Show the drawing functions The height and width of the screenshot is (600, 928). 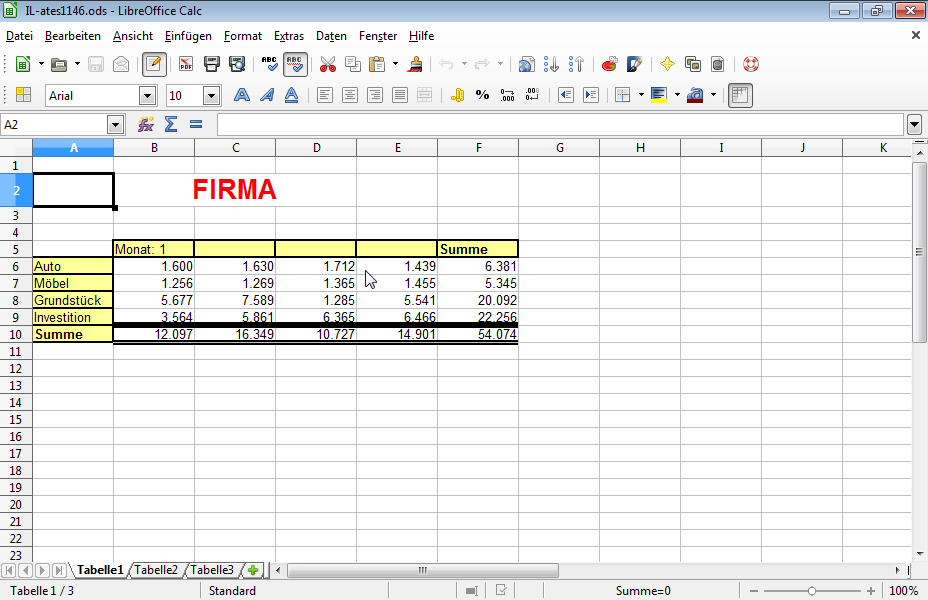point(634,64)
